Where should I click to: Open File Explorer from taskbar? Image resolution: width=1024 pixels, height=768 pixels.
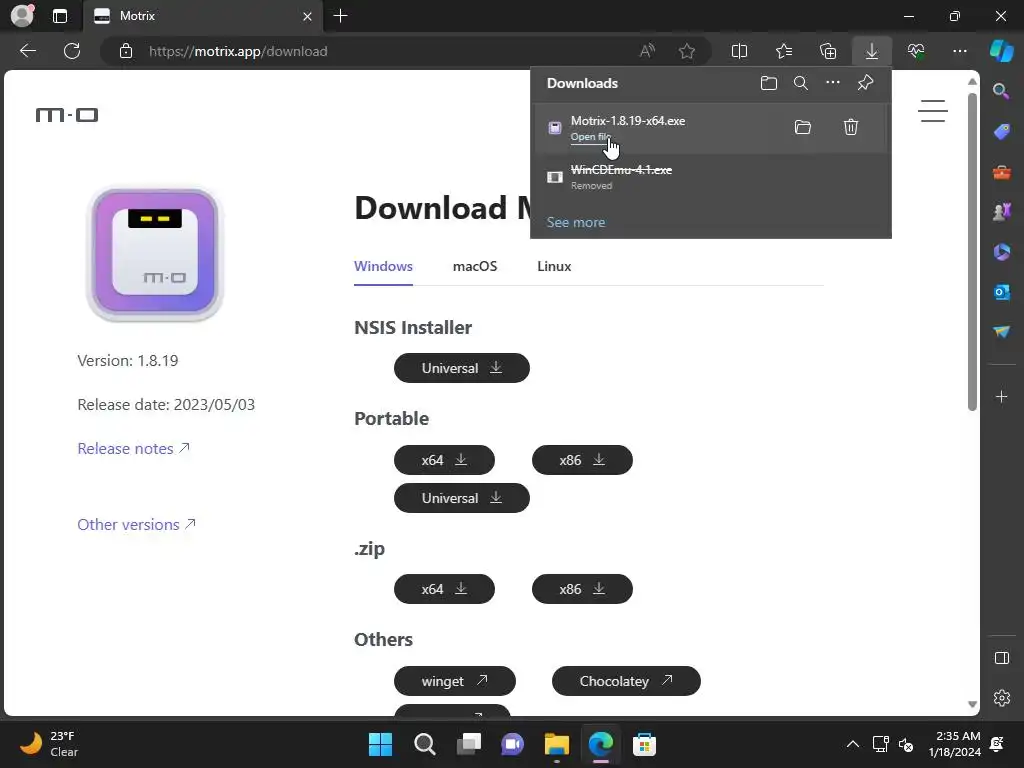[556, 744]
